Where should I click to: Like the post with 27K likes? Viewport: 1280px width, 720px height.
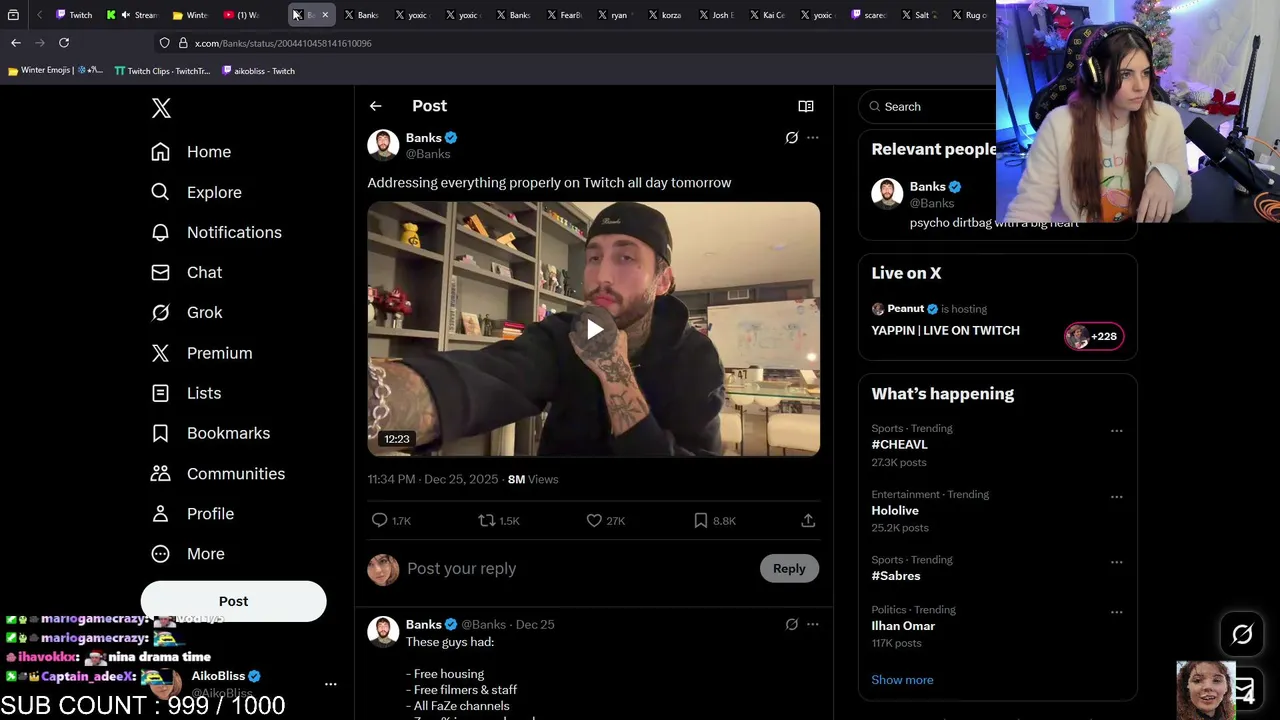coord(605,520)
